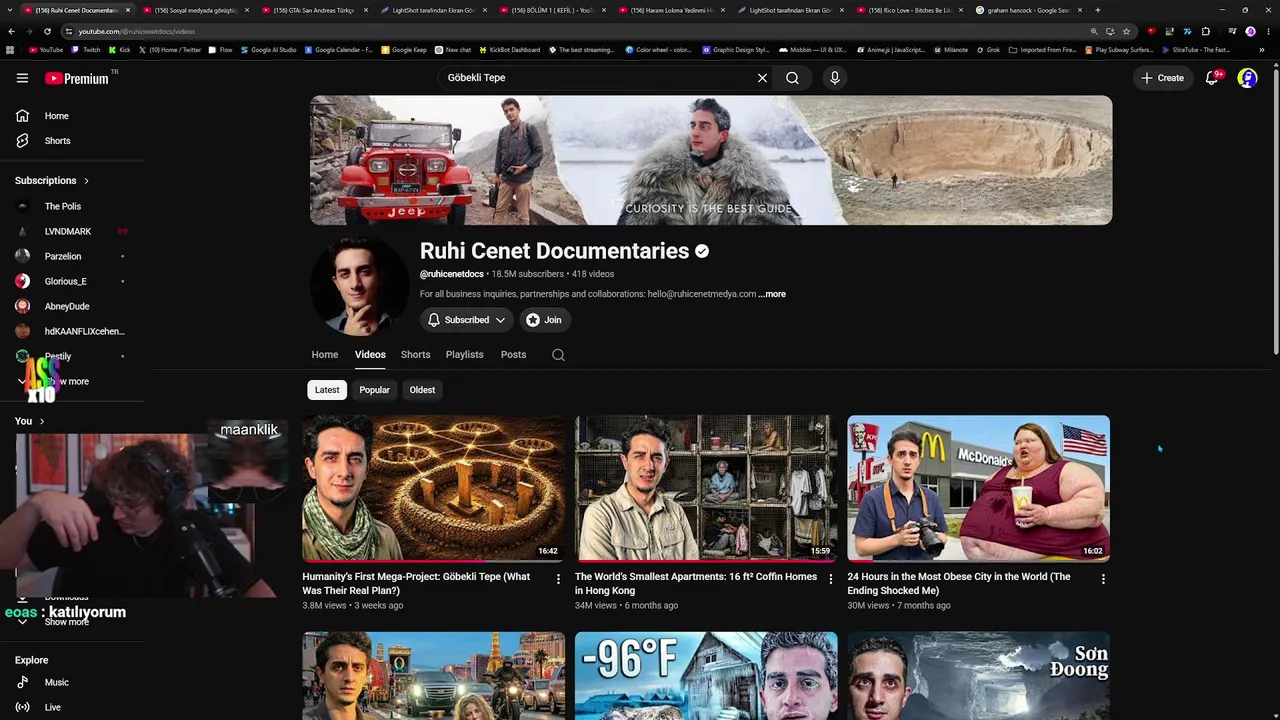Viewport: 1280px width, 720px height.
Task: Reload the page in the browser
Action: [x=47, y=31]
